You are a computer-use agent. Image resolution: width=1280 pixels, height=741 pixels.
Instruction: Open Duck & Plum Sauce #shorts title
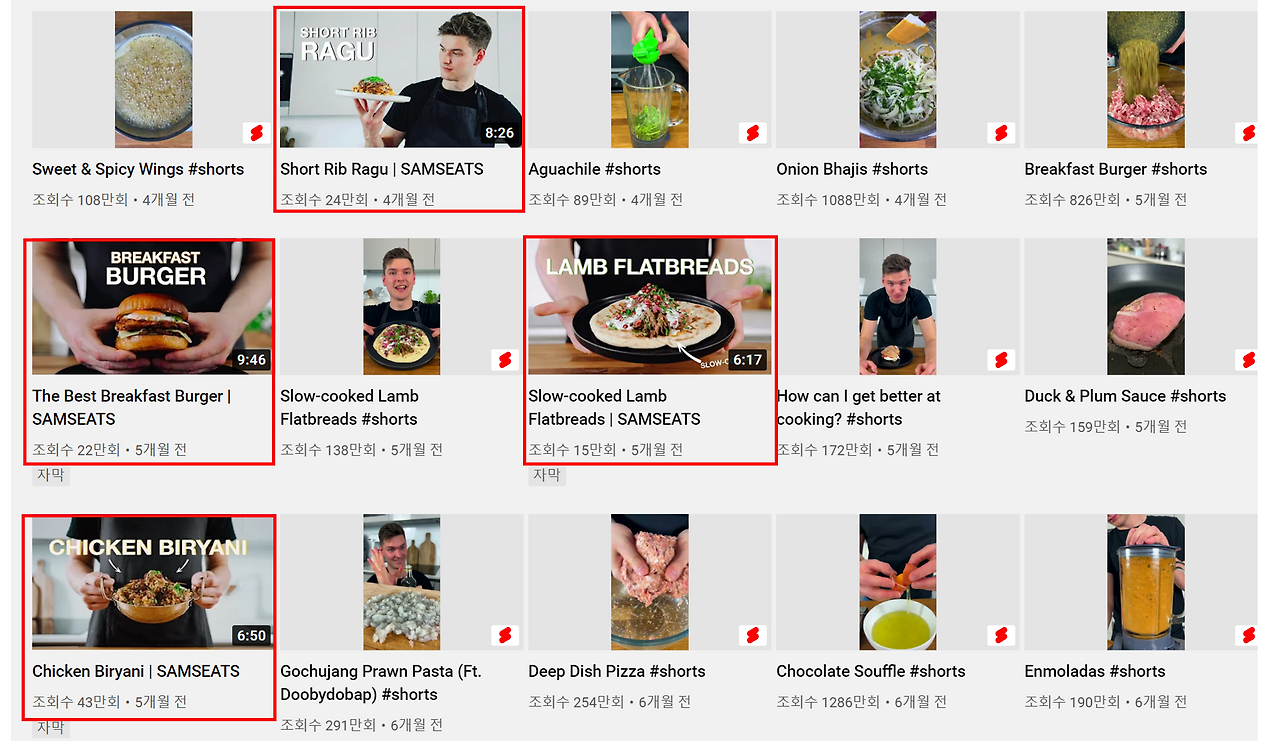click(1125, 396)
